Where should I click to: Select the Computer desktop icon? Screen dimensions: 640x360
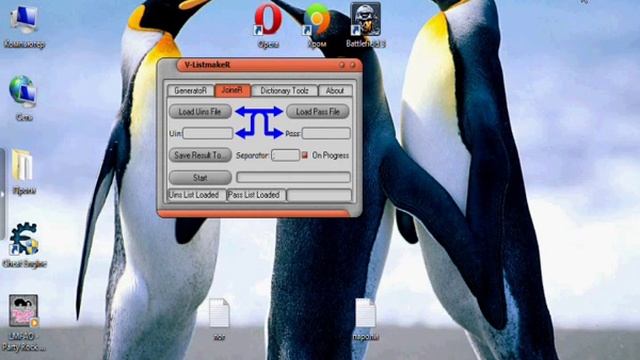tap(24, 26)
